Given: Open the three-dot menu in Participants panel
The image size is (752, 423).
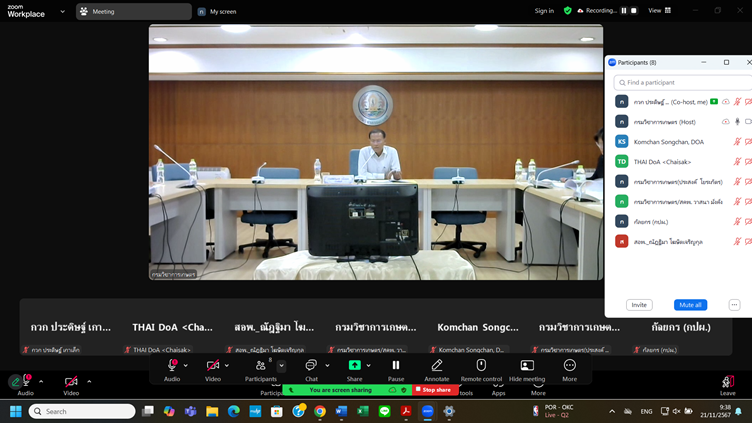Looking at the screenshot, I should [x=734, y=305].
